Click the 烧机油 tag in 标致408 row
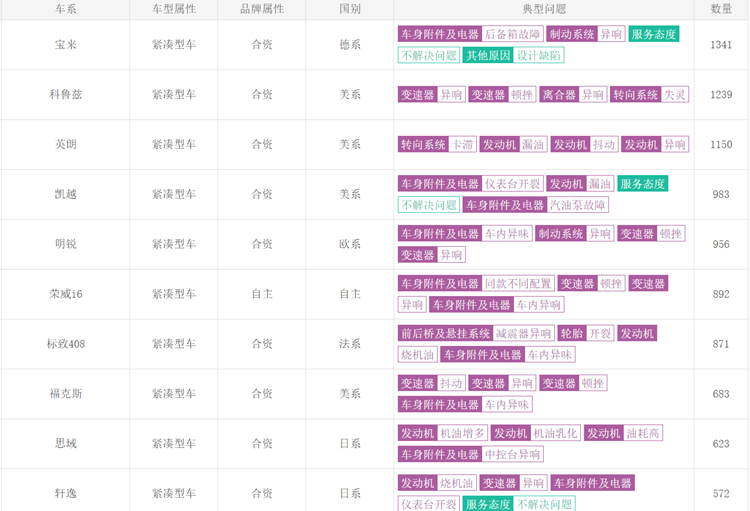750x511 pixels. coord(417,355)
